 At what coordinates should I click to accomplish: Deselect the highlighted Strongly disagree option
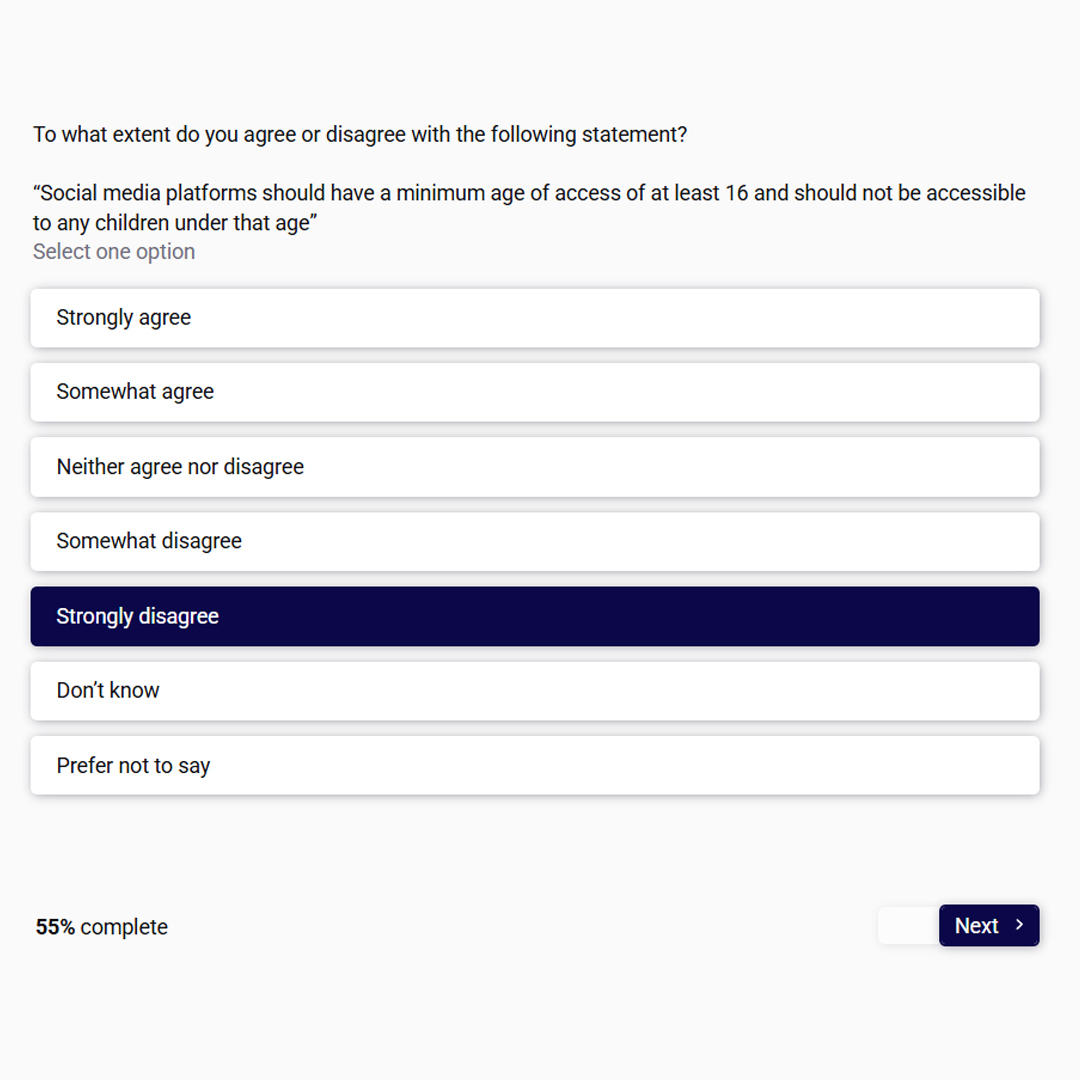(x=534, y=616)
